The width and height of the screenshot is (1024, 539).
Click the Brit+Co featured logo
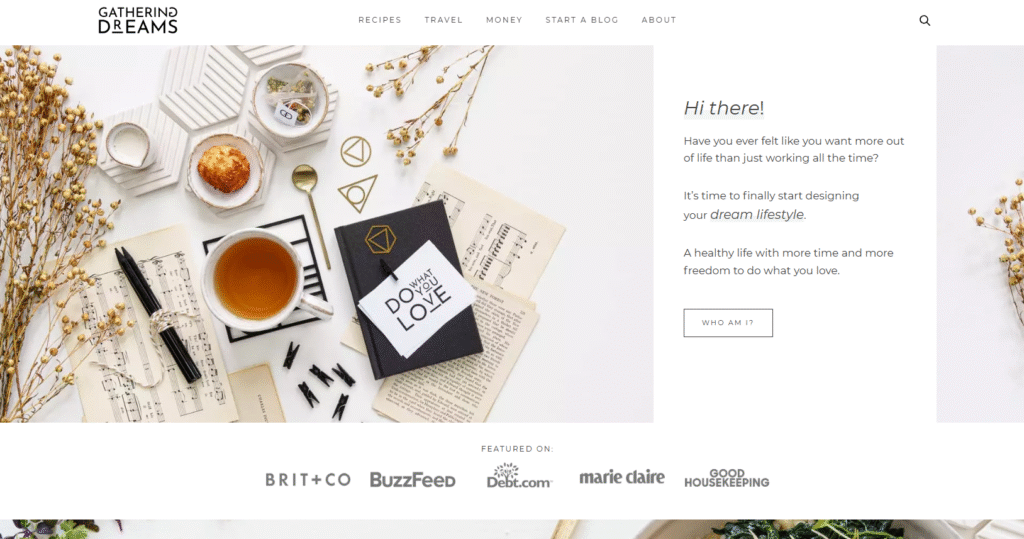(x=308, y=480)
